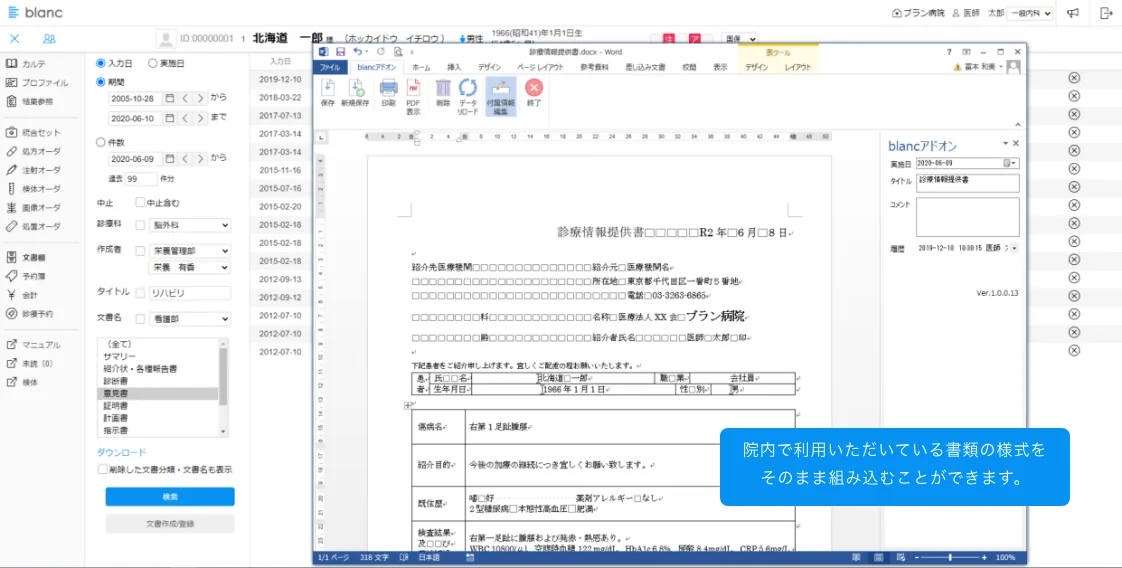
Task: Check the タイトル filter checkbox
Action: click(x=140, y=293)
